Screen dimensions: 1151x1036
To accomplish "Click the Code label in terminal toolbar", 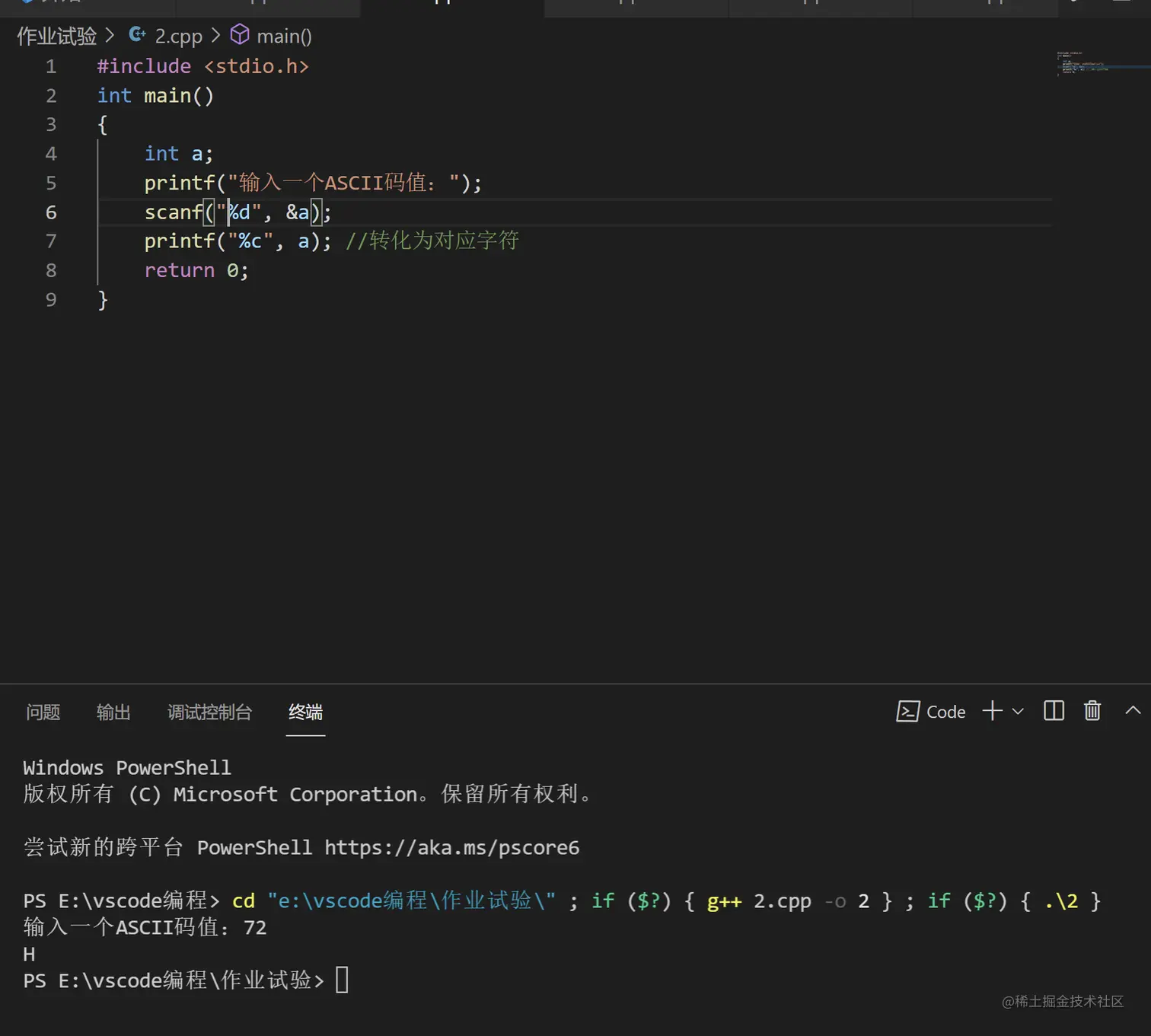I will pyautogui.click(x=945, y=712).
